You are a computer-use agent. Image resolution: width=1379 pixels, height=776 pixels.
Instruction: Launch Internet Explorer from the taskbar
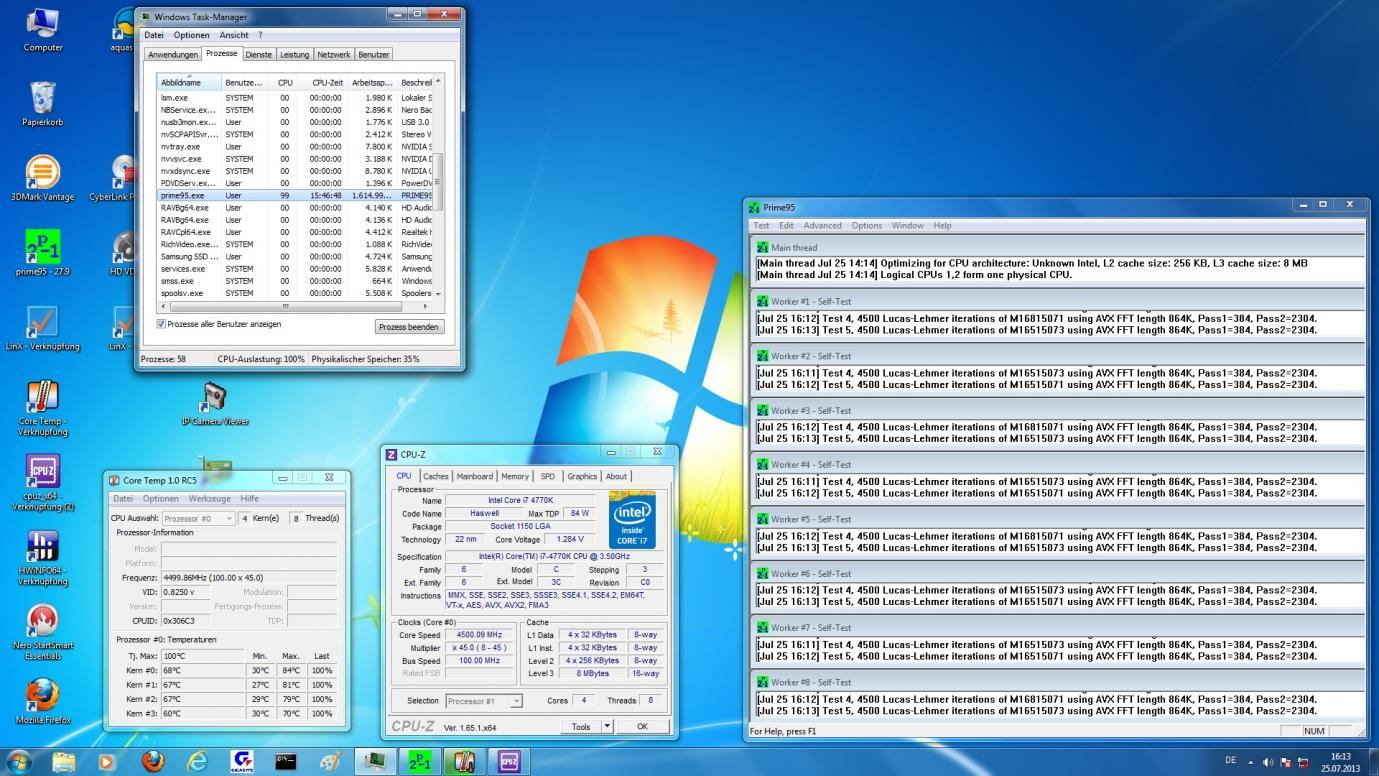pos(197,762)
